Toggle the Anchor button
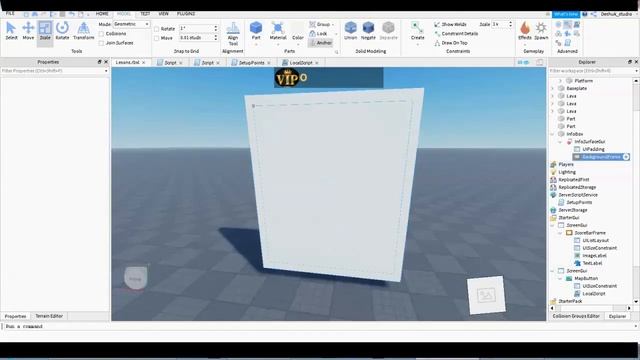The width and height of the screenshot is (640, 360). pyautogui.click(x=320, y=43)
